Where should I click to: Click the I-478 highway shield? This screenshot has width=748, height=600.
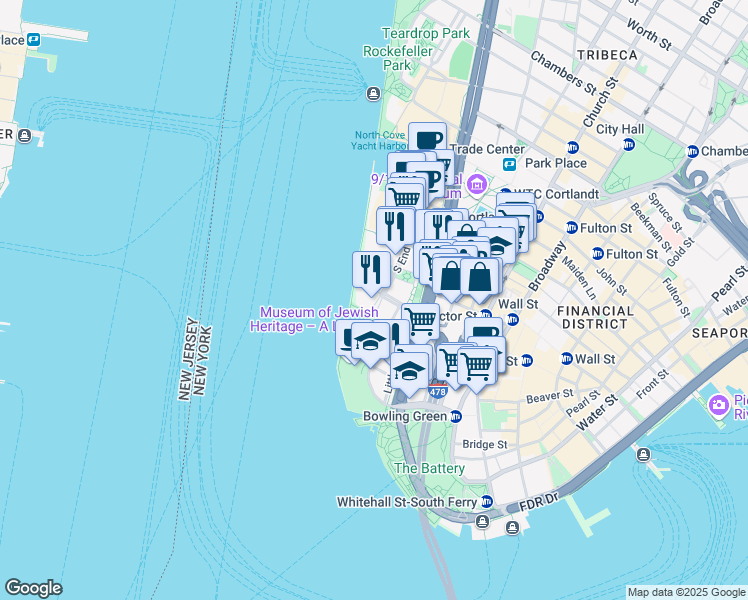pyautogui.click(x=437, y=391)
